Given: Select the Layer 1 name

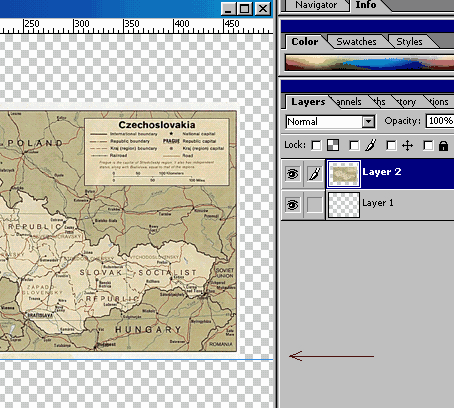Looking at the screenshot, I should click(x=378, y=203).
